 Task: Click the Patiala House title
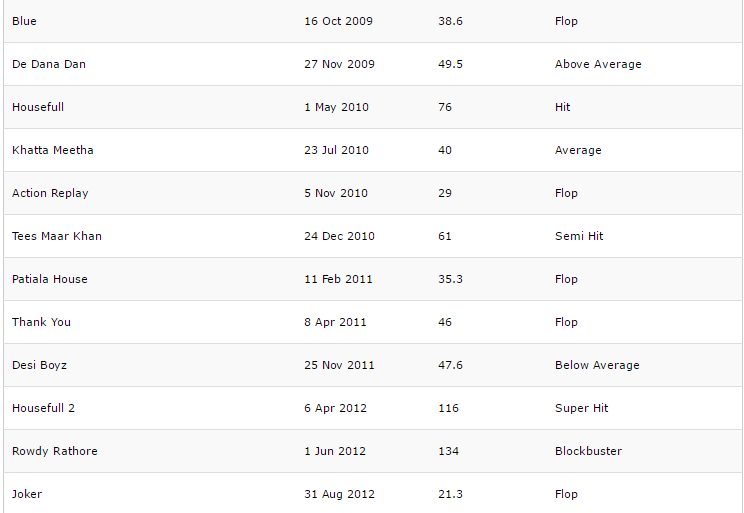click(50, 279)
